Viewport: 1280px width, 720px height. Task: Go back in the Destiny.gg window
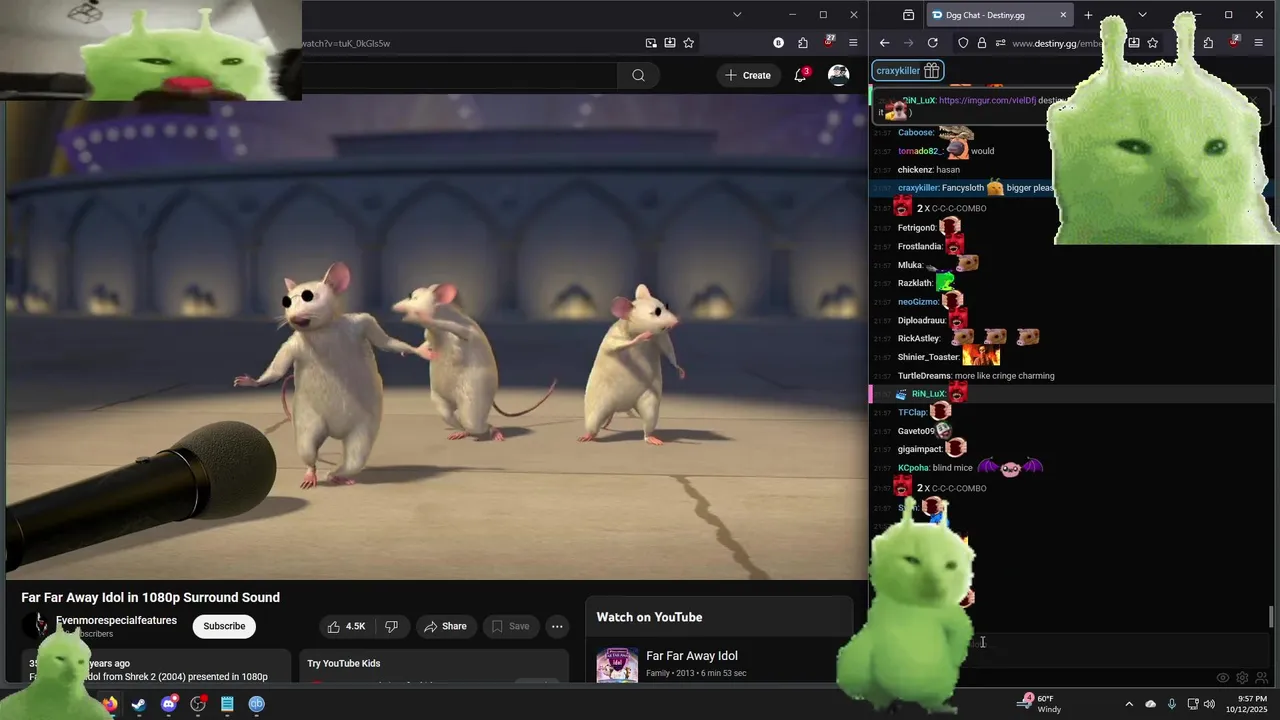884,43
